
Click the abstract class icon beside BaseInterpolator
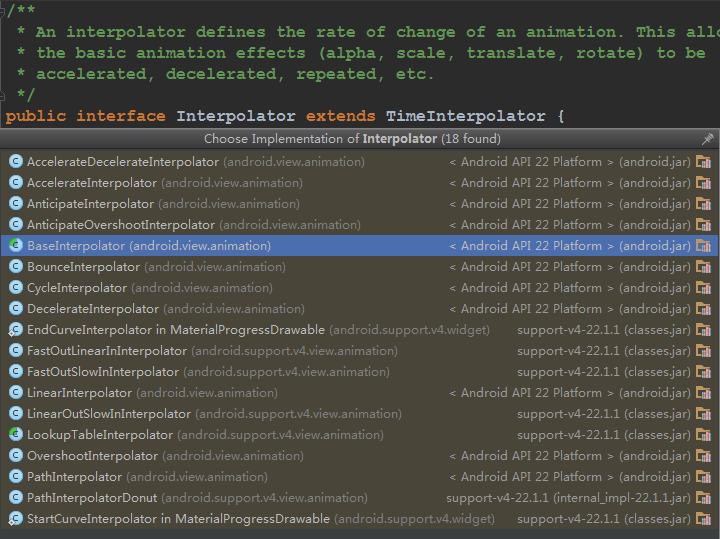pyautogui.click(x=15, y=246)
